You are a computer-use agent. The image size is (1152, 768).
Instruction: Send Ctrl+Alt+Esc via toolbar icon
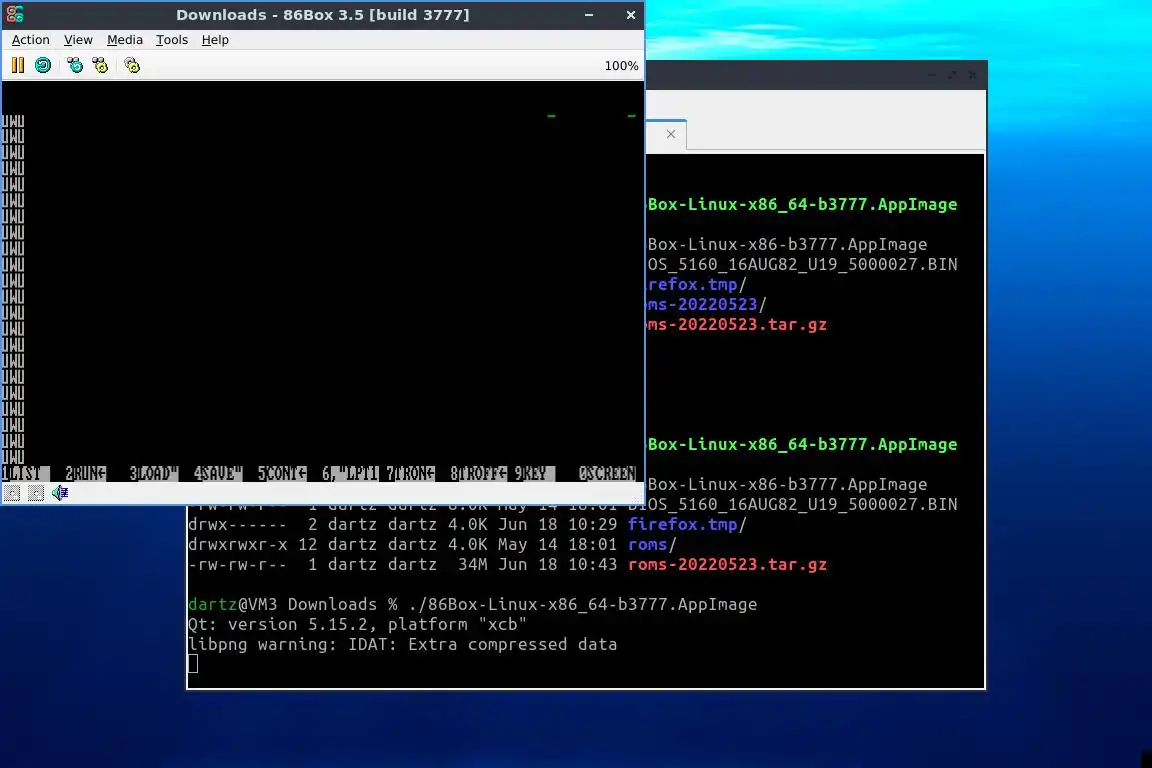click(x=100, y=65)
